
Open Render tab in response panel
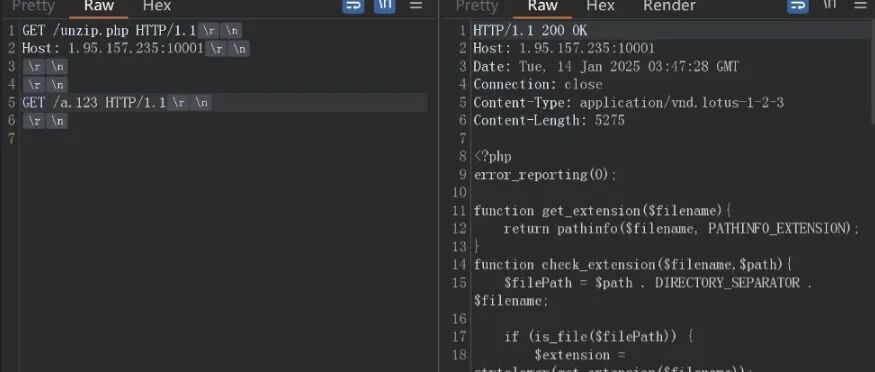pyautogui.click(x=669, y=6)
